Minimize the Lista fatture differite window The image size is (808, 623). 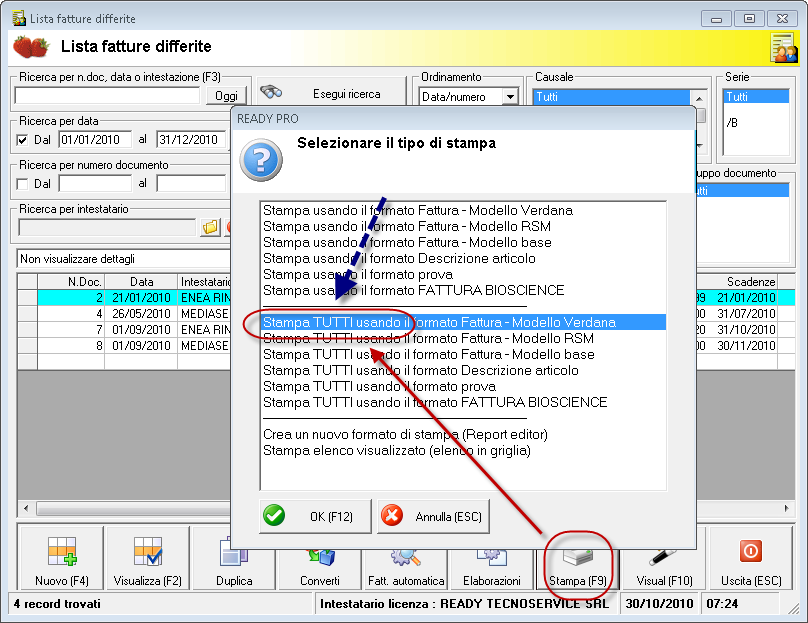click(716, 19)
